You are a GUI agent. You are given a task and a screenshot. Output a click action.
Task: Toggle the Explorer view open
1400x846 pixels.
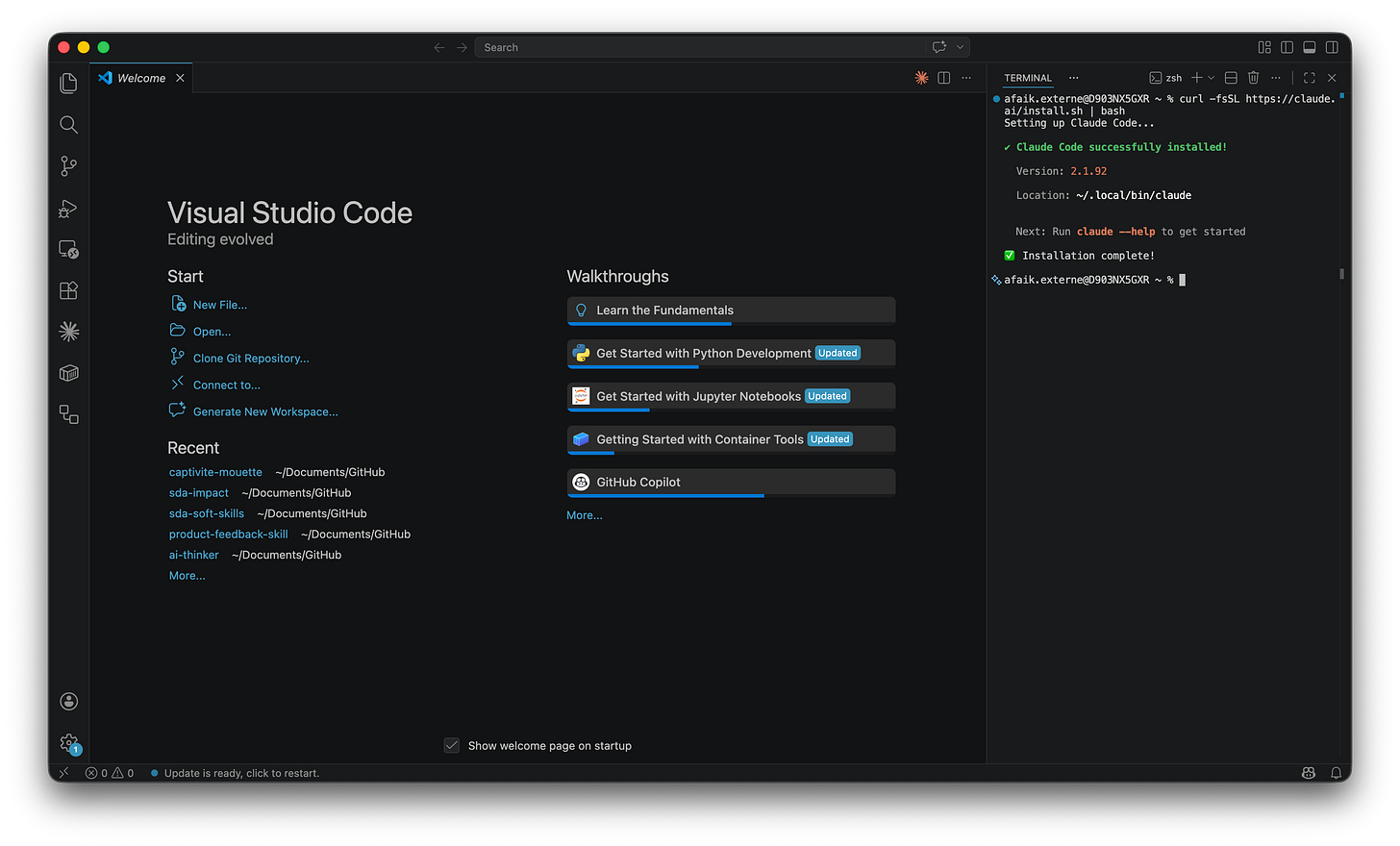coord(68,83)
